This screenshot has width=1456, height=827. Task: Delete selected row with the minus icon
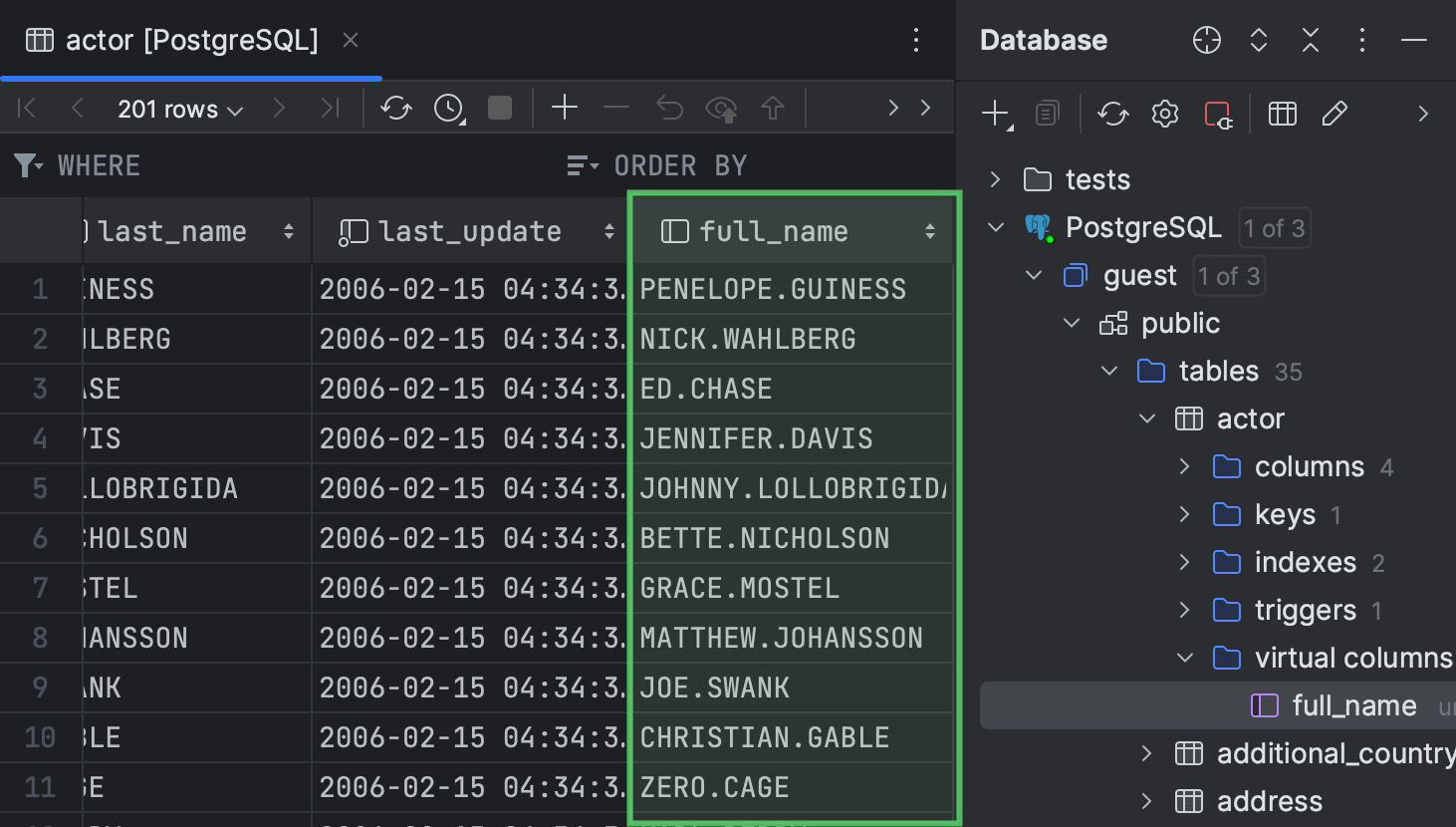pos(616,109)
